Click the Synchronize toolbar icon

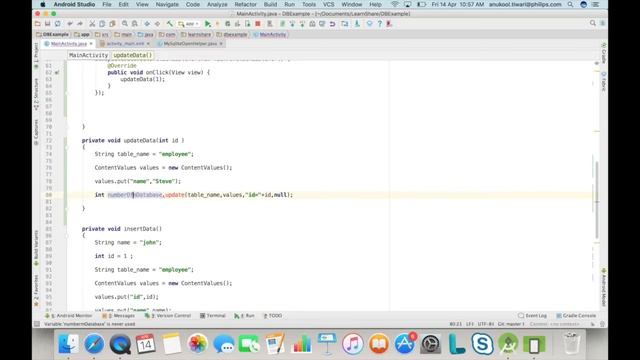[58, 24]
